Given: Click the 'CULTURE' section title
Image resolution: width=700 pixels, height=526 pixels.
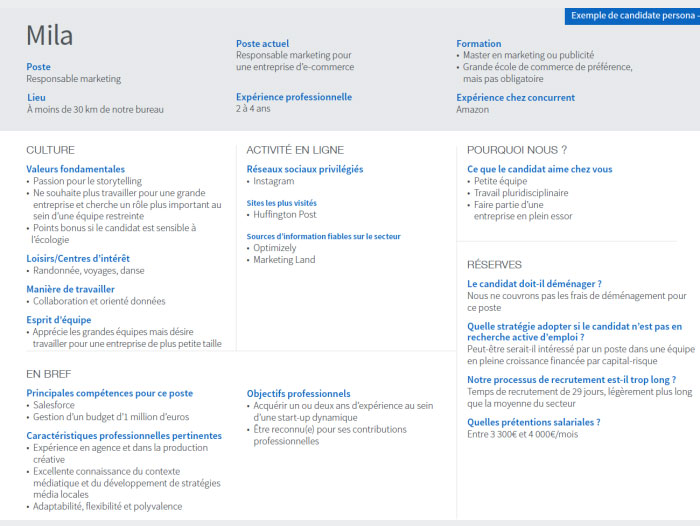Looking at the screenshot, I should tap(50, 150).
